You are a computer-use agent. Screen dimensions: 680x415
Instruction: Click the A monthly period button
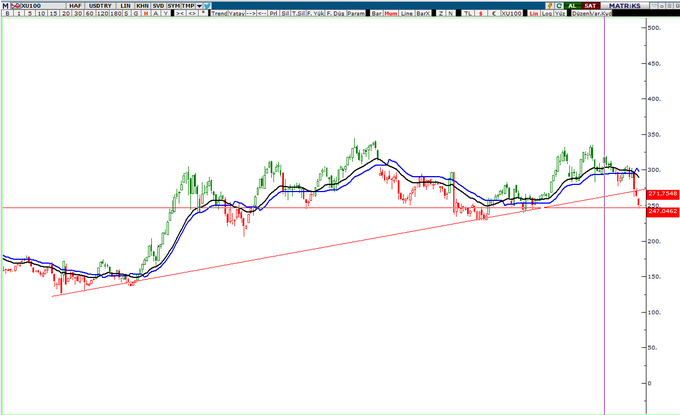tap(155, 13)
